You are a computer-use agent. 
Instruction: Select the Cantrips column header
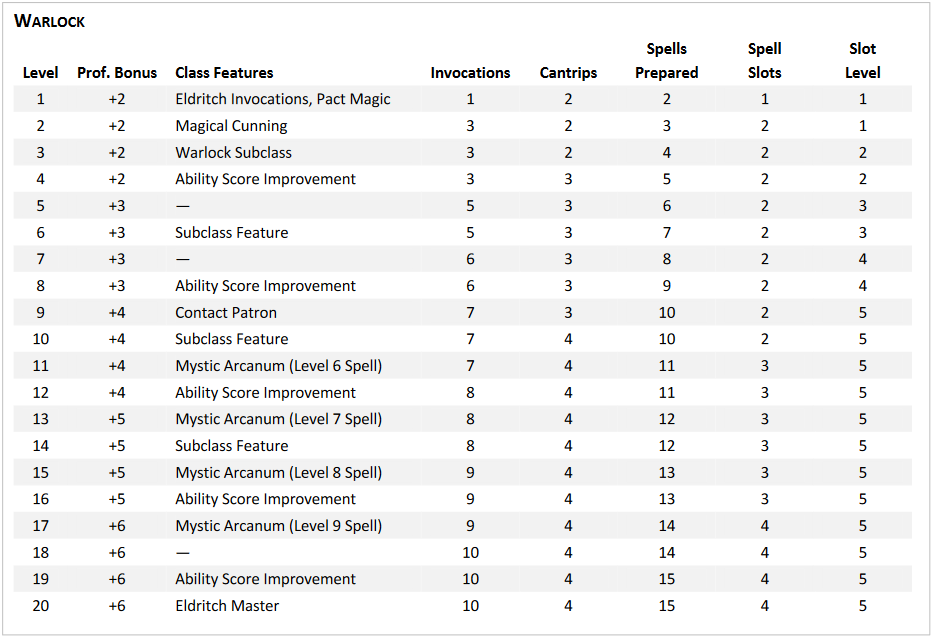[x=568, y=73]
